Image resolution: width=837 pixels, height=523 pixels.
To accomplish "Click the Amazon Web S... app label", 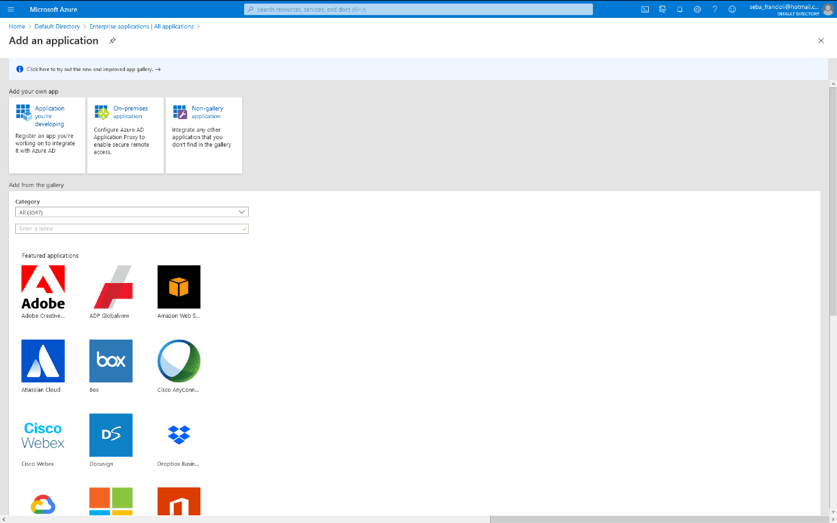I will coord(178,316).
